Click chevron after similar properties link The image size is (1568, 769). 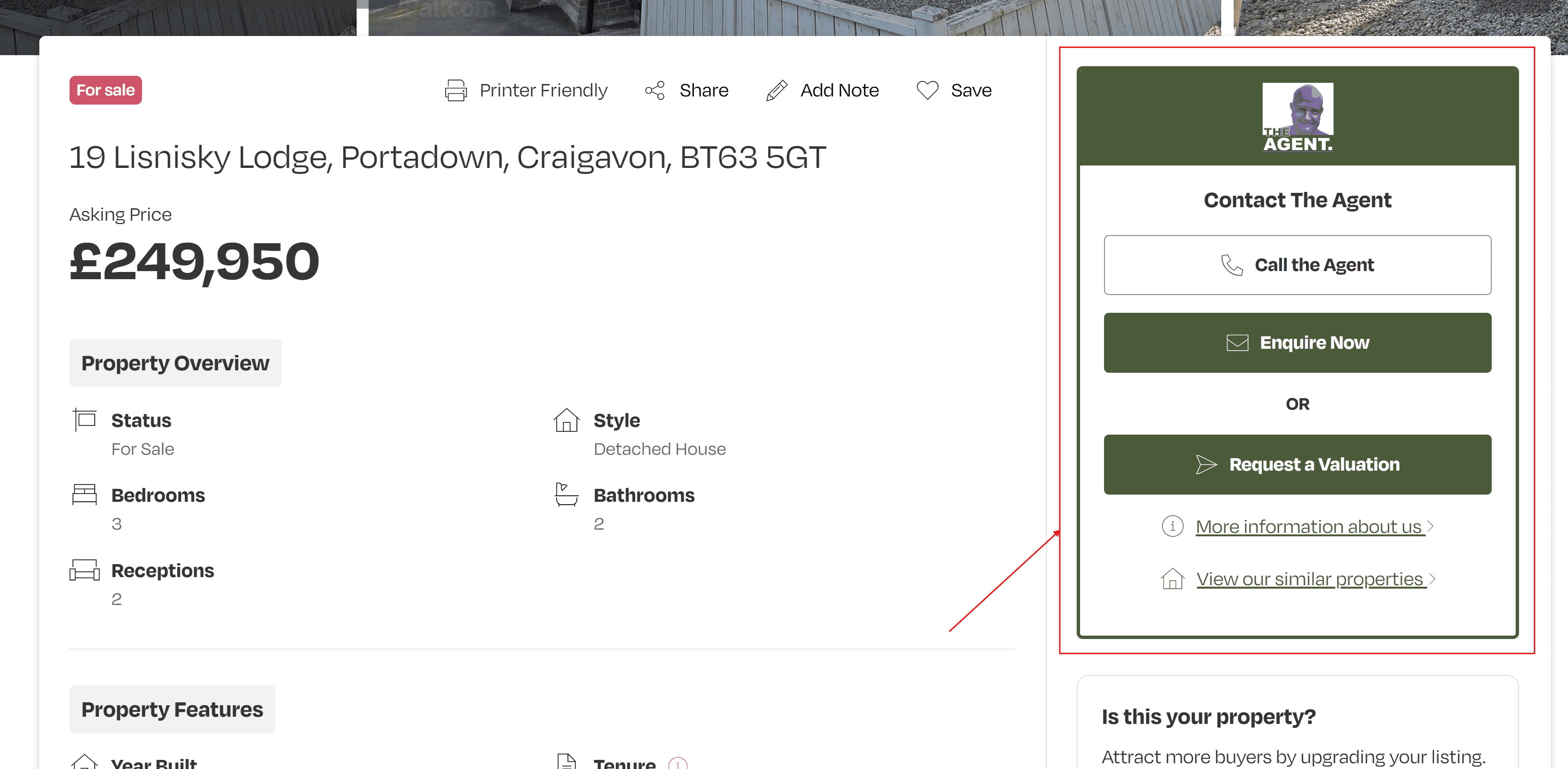coord(1432,579)
